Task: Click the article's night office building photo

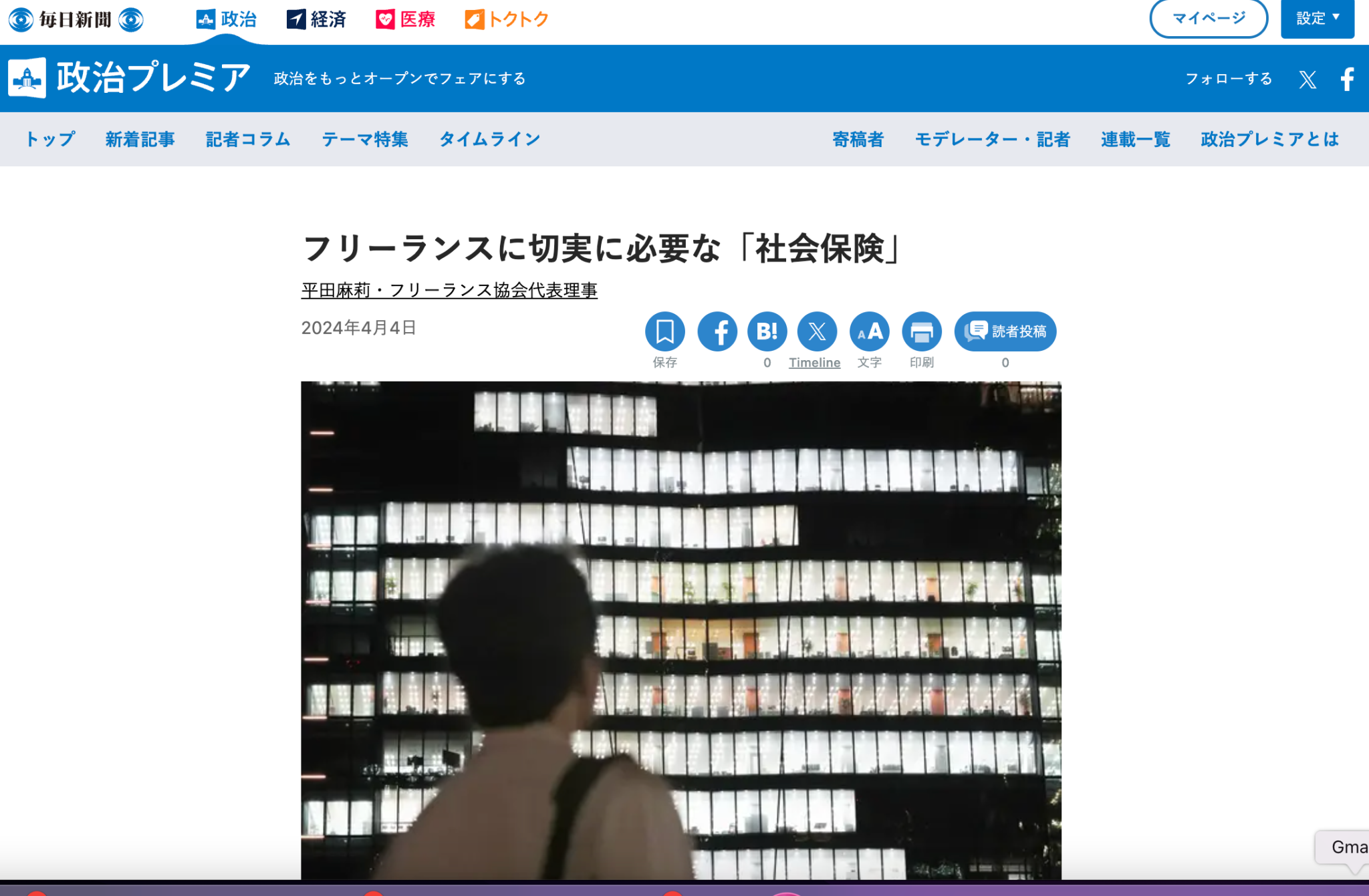Action: pos(681,630)
